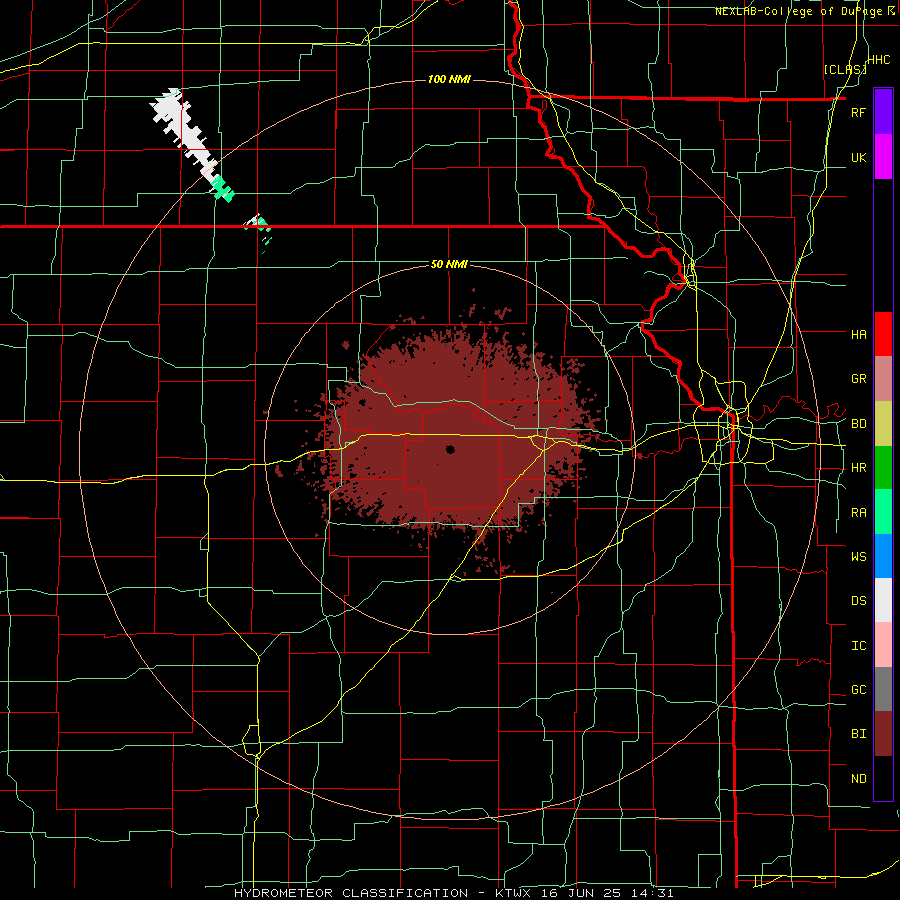The height and width of the screenshot is (900, 900).
Task: Click the HA red legend swatch
Action: click(883, 334)
